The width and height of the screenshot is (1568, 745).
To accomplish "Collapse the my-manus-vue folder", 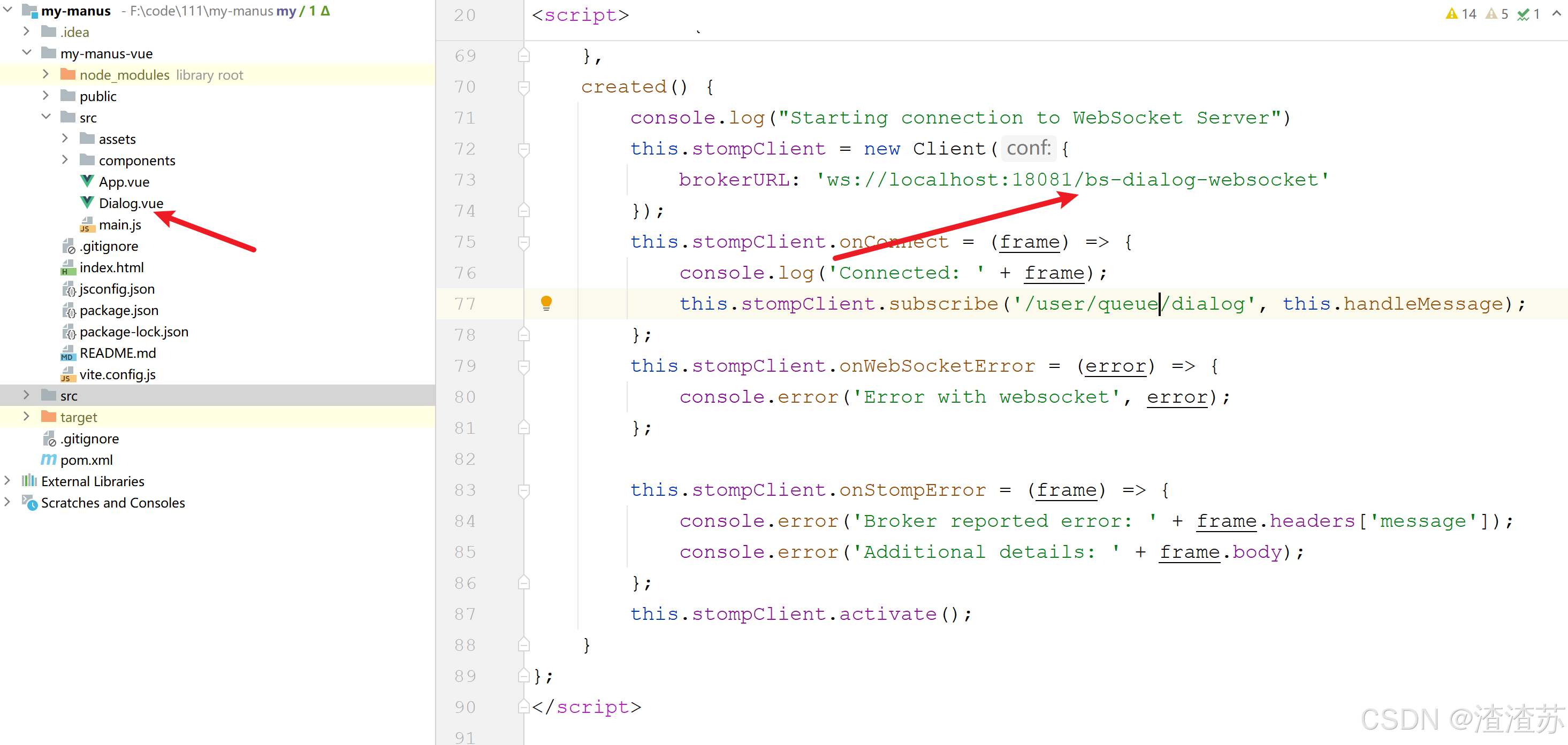I will (27, 53).
